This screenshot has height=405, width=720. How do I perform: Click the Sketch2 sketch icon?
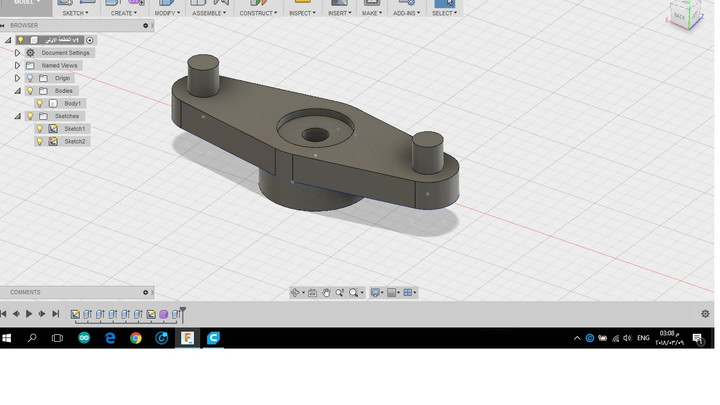pyautogui.click(x=53, y=141)
